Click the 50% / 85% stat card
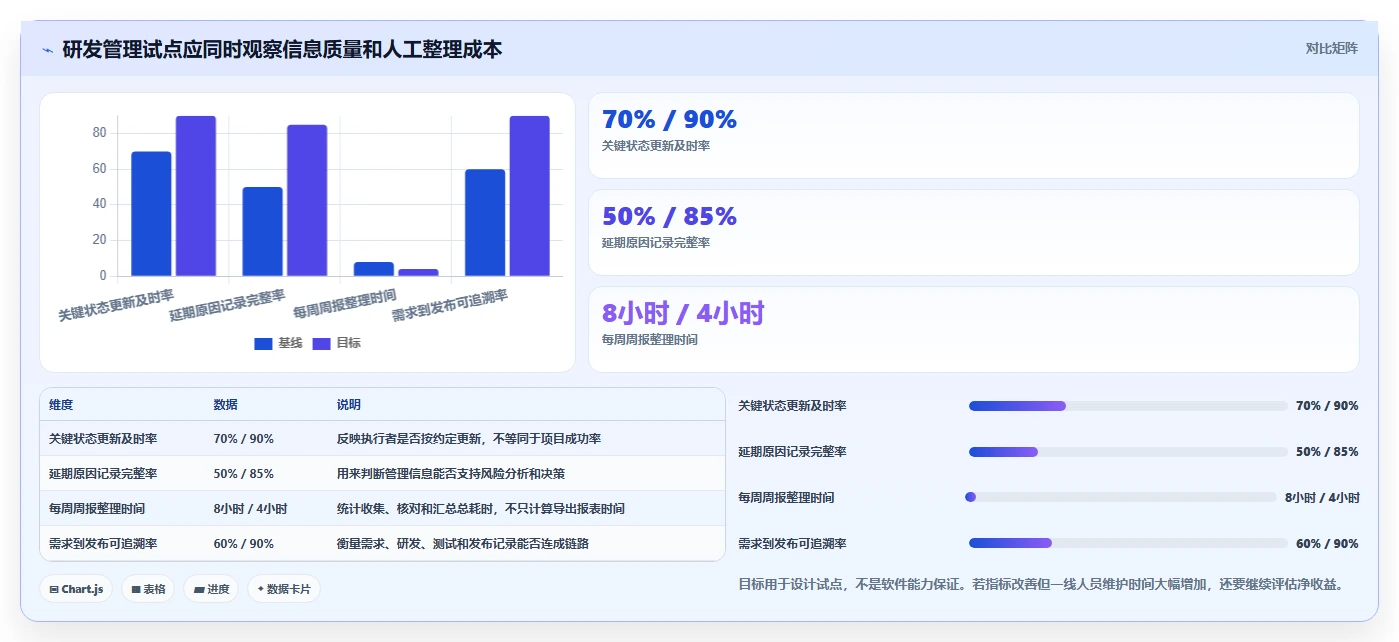Image resolution: width=1399 pixels, height=642 pixels. tap(974, 232)
